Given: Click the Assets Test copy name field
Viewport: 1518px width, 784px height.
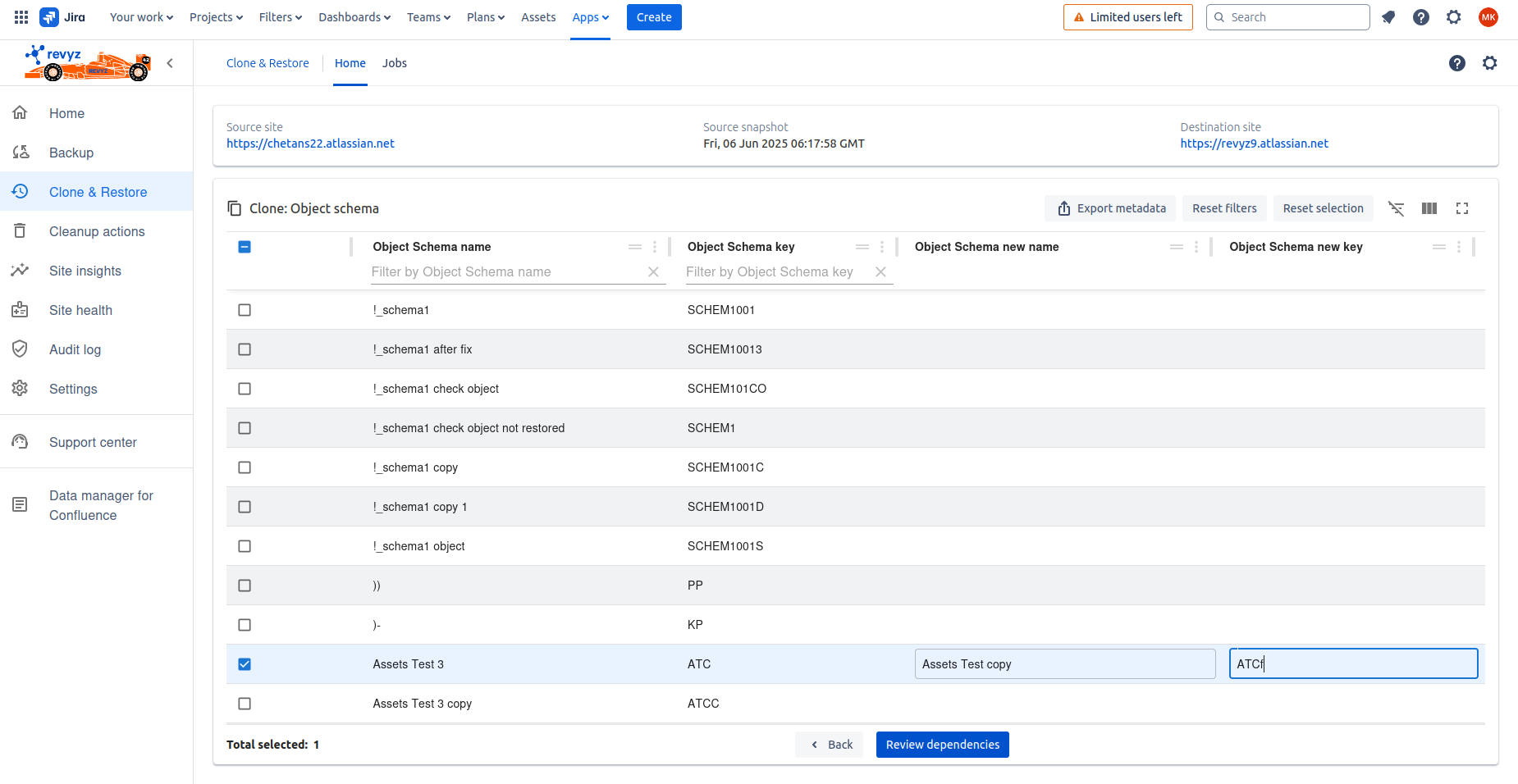Looking at the screenshot, I should (x=1064, y=664).
